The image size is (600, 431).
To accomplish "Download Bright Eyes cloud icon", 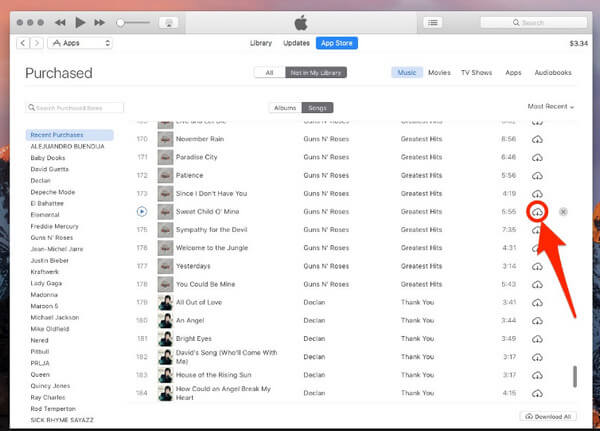I will 537,339.
